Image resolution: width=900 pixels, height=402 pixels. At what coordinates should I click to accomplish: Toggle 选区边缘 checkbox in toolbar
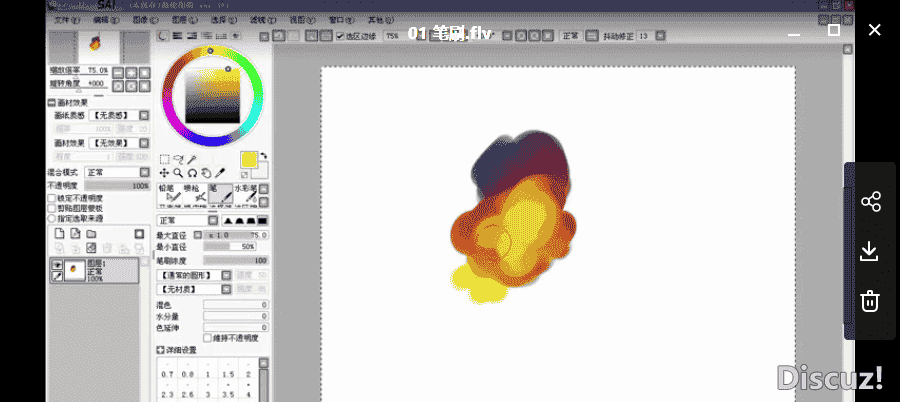coord(340,36)
